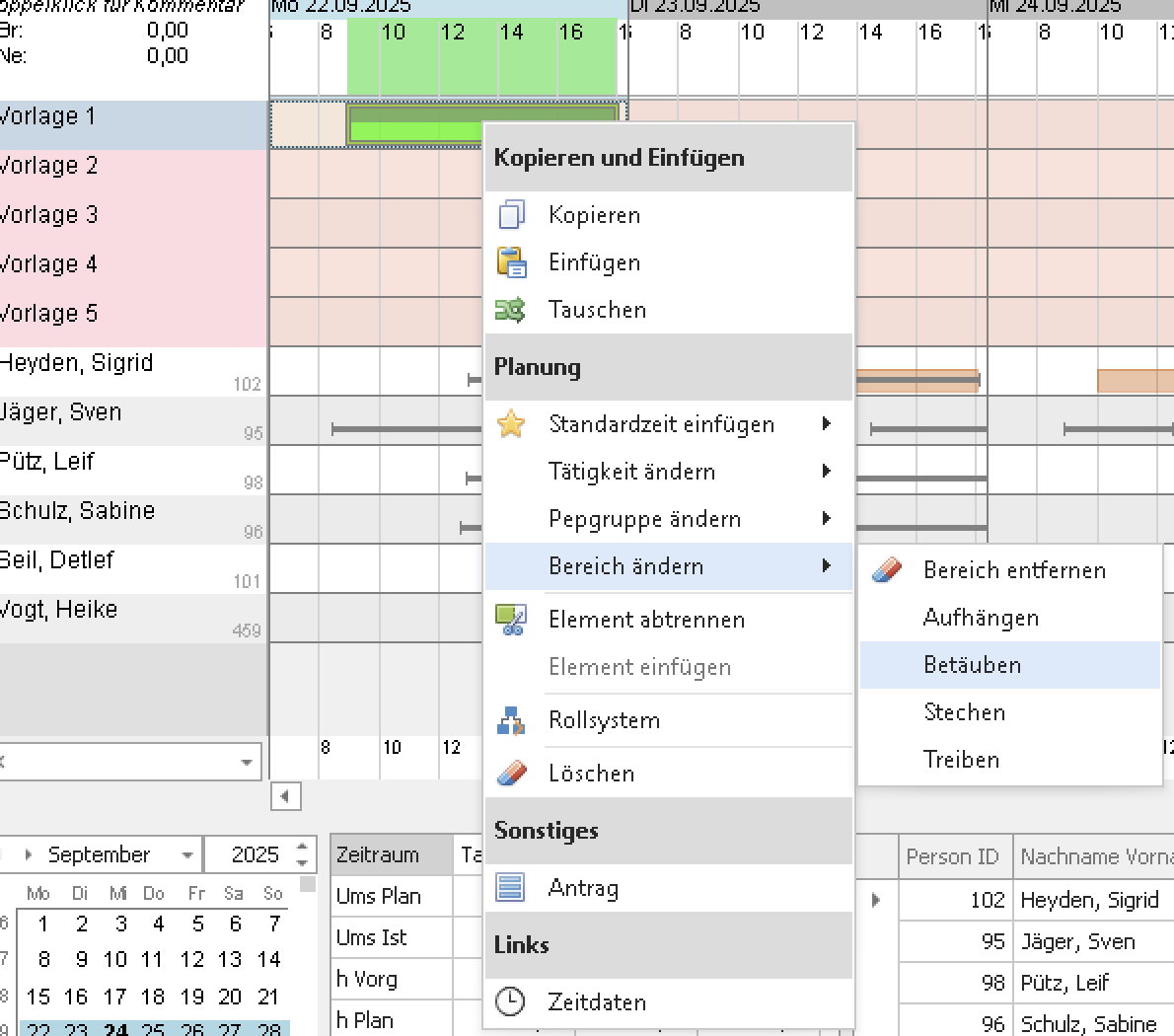Screen dimensions: 1174x1036
Task: Click the Antrag form icon
Action: [x=510, y=888]
